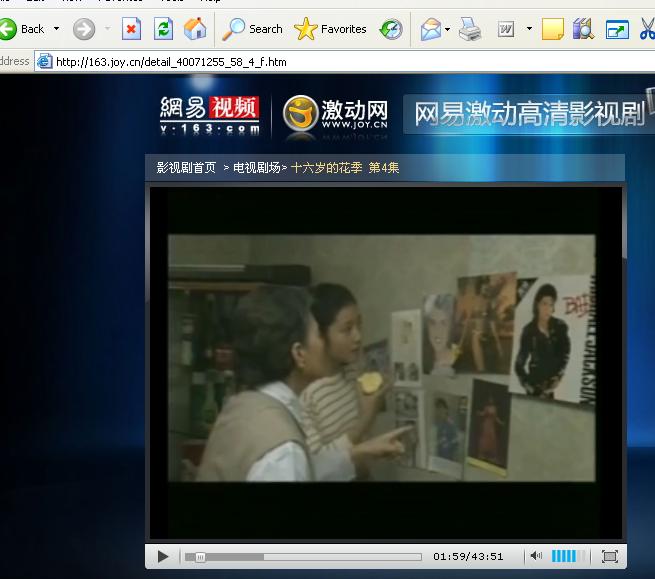
Task: Click the video frame to toggle playback
Action: tap(386, 363)
